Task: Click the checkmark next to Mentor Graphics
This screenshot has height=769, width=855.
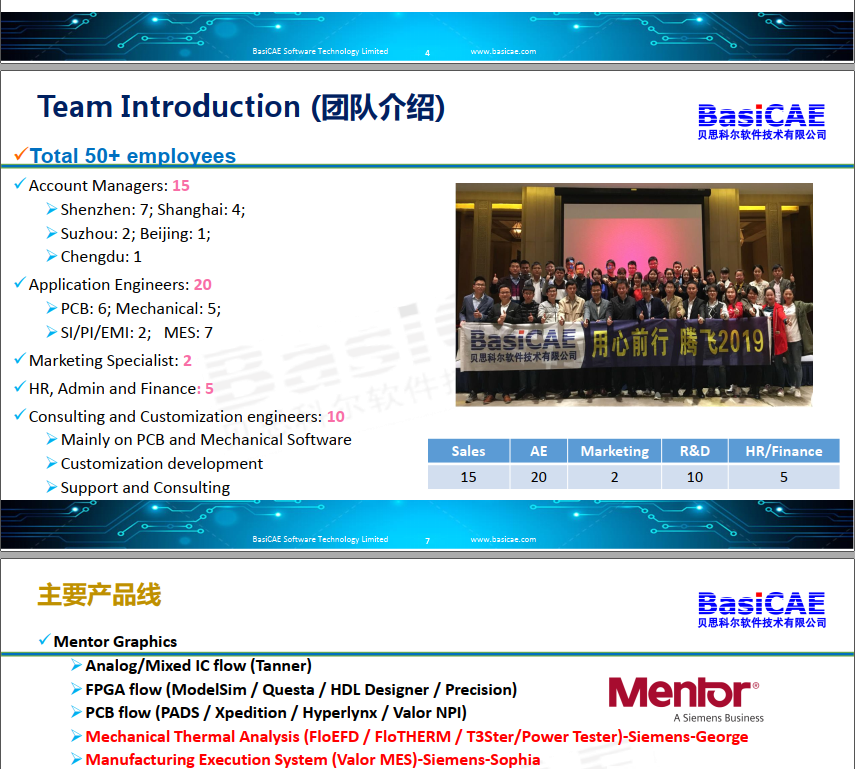Action: [x=44, y=641]
